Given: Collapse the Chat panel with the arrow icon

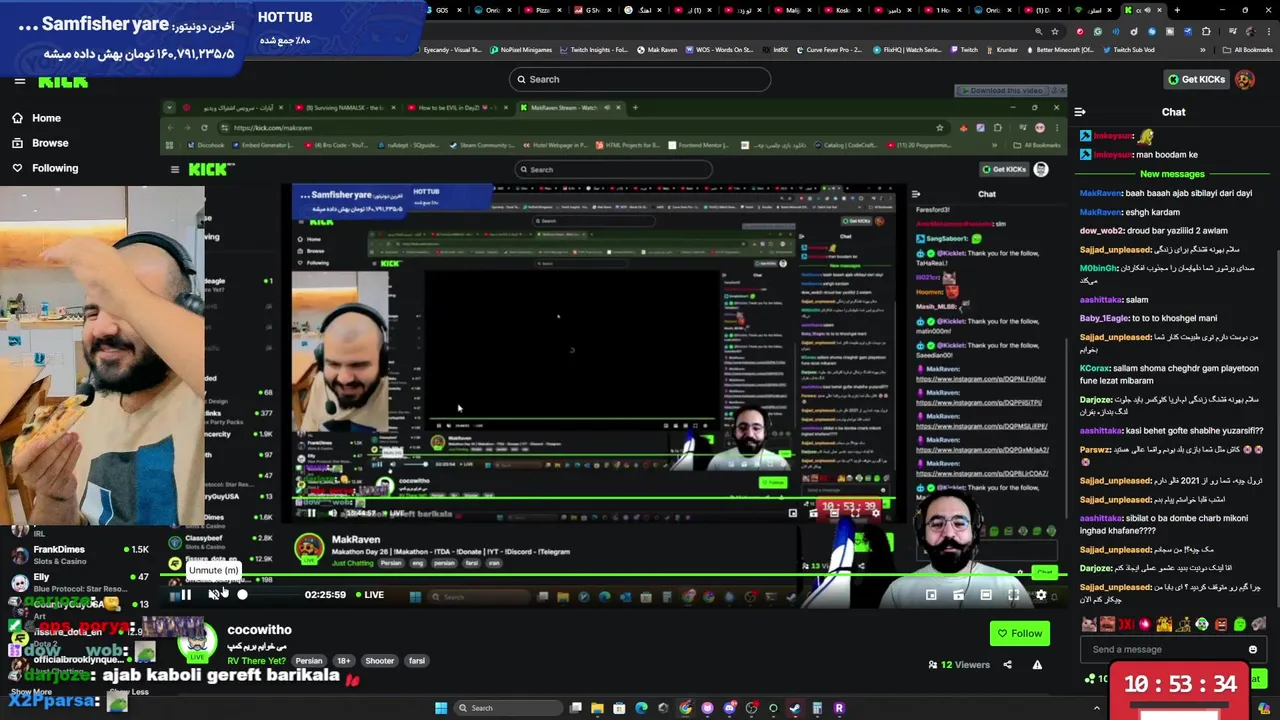Looking at the screenshot, I should click(x=1081, y=112).
